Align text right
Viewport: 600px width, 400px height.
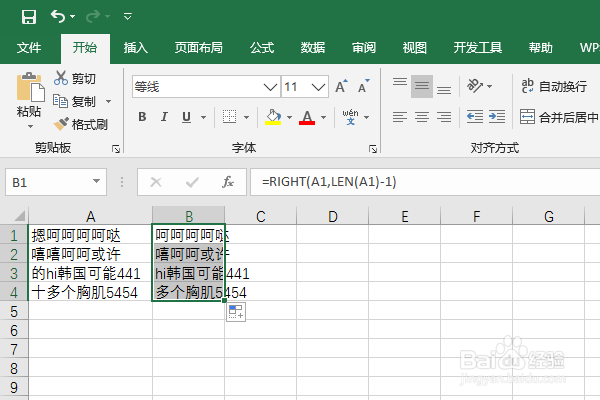444,117
